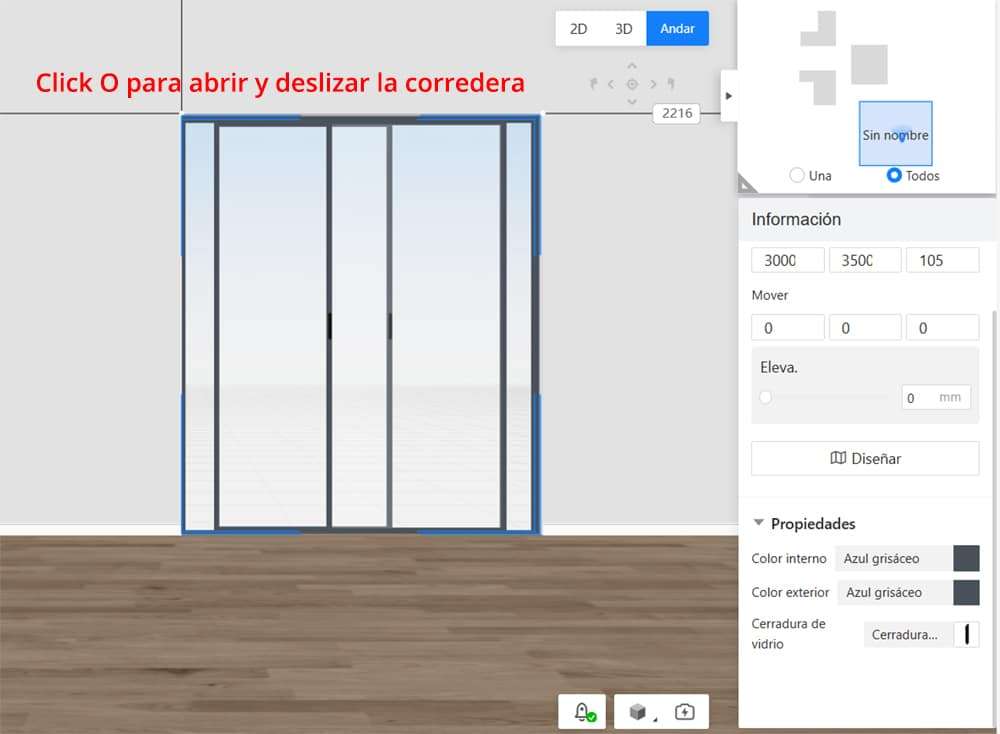Open the Cerradura de vidrio dropdown
Image resolution: width=1000 pixels, height=734 pixels.
(x=908, y=635)
